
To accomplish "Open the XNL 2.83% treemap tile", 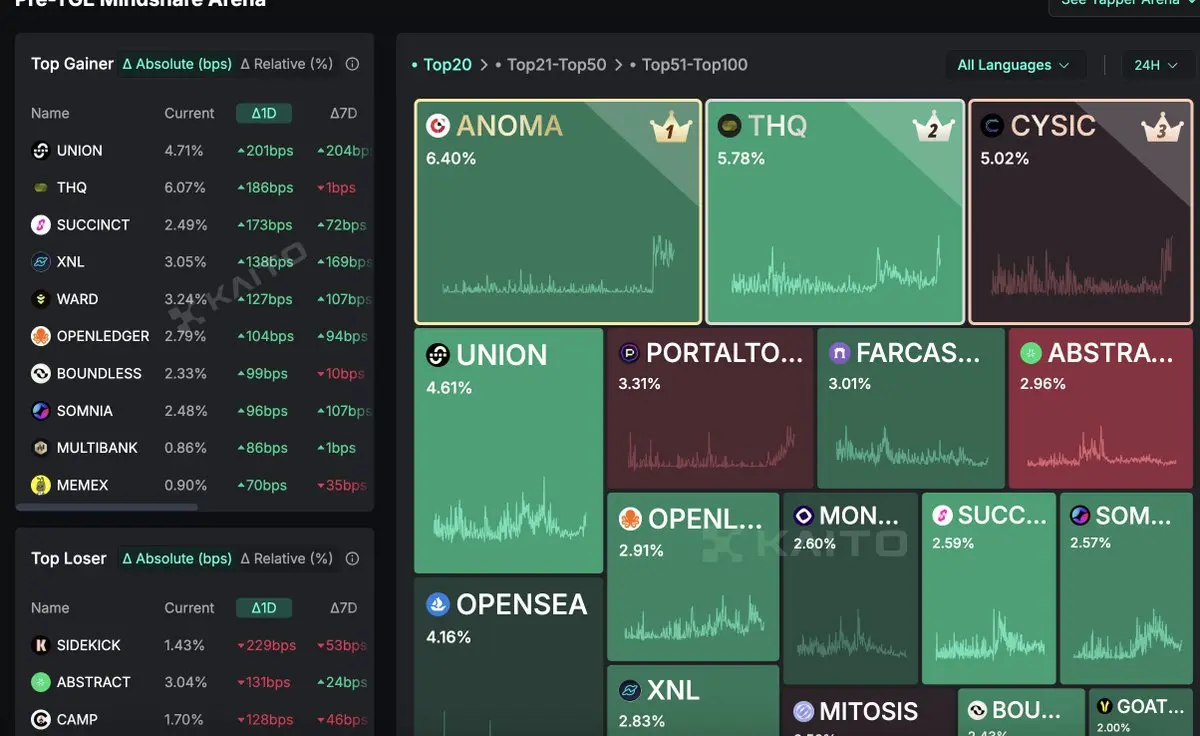I will point(693,701).
